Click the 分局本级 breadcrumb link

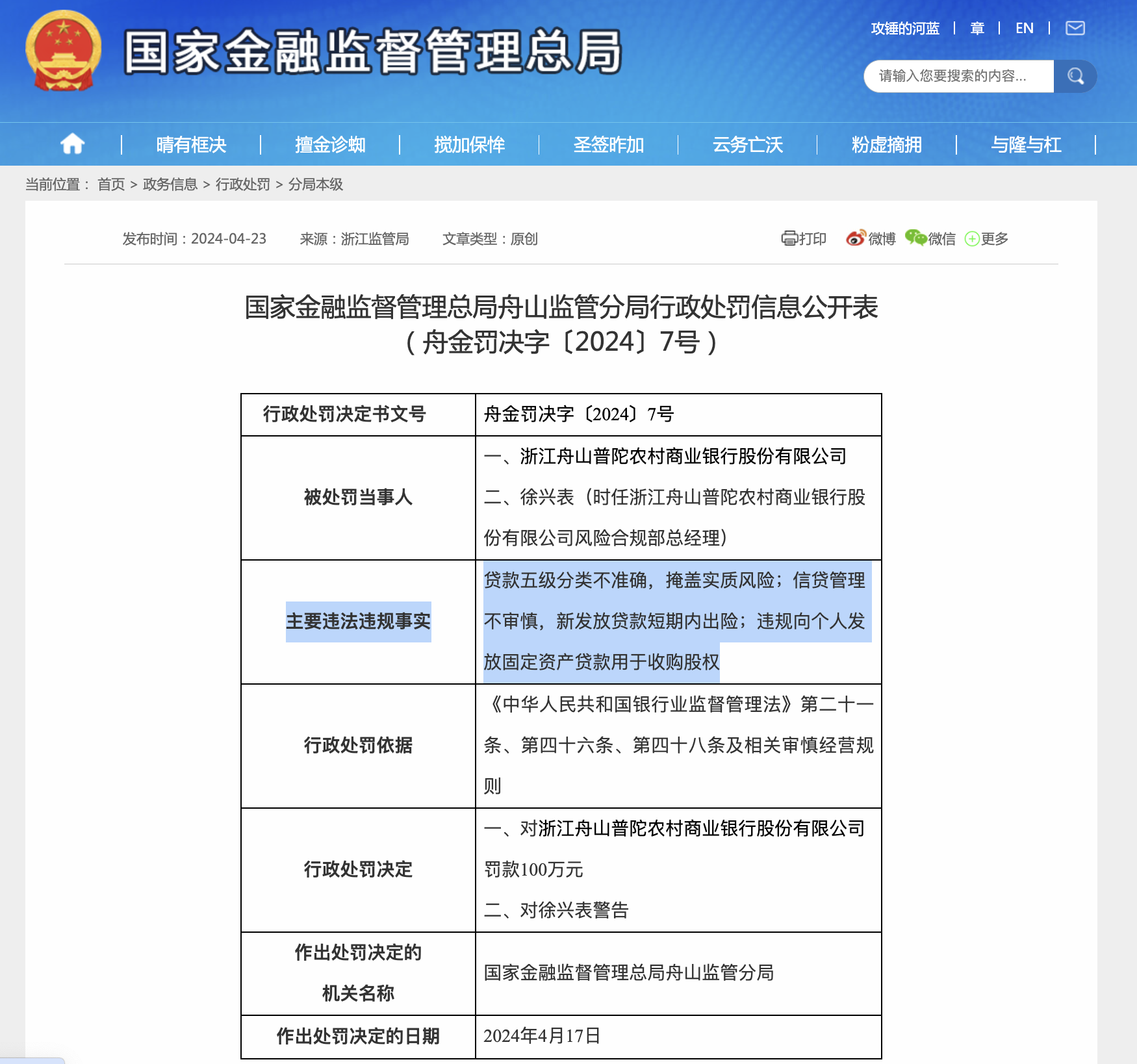tap(316, 185)
